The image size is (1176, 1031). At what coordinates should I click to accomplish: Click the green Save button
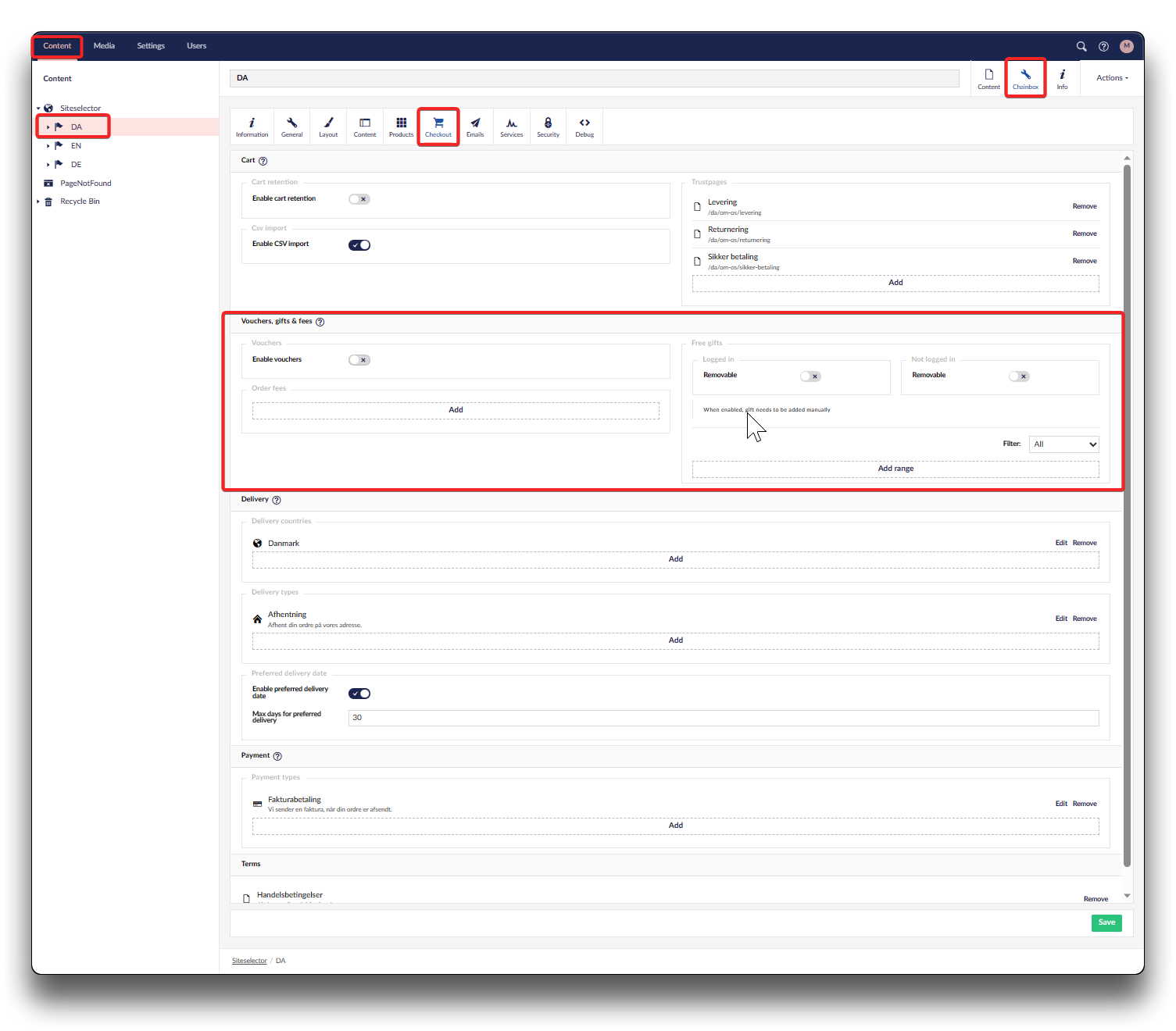[x=1106, y=922]
